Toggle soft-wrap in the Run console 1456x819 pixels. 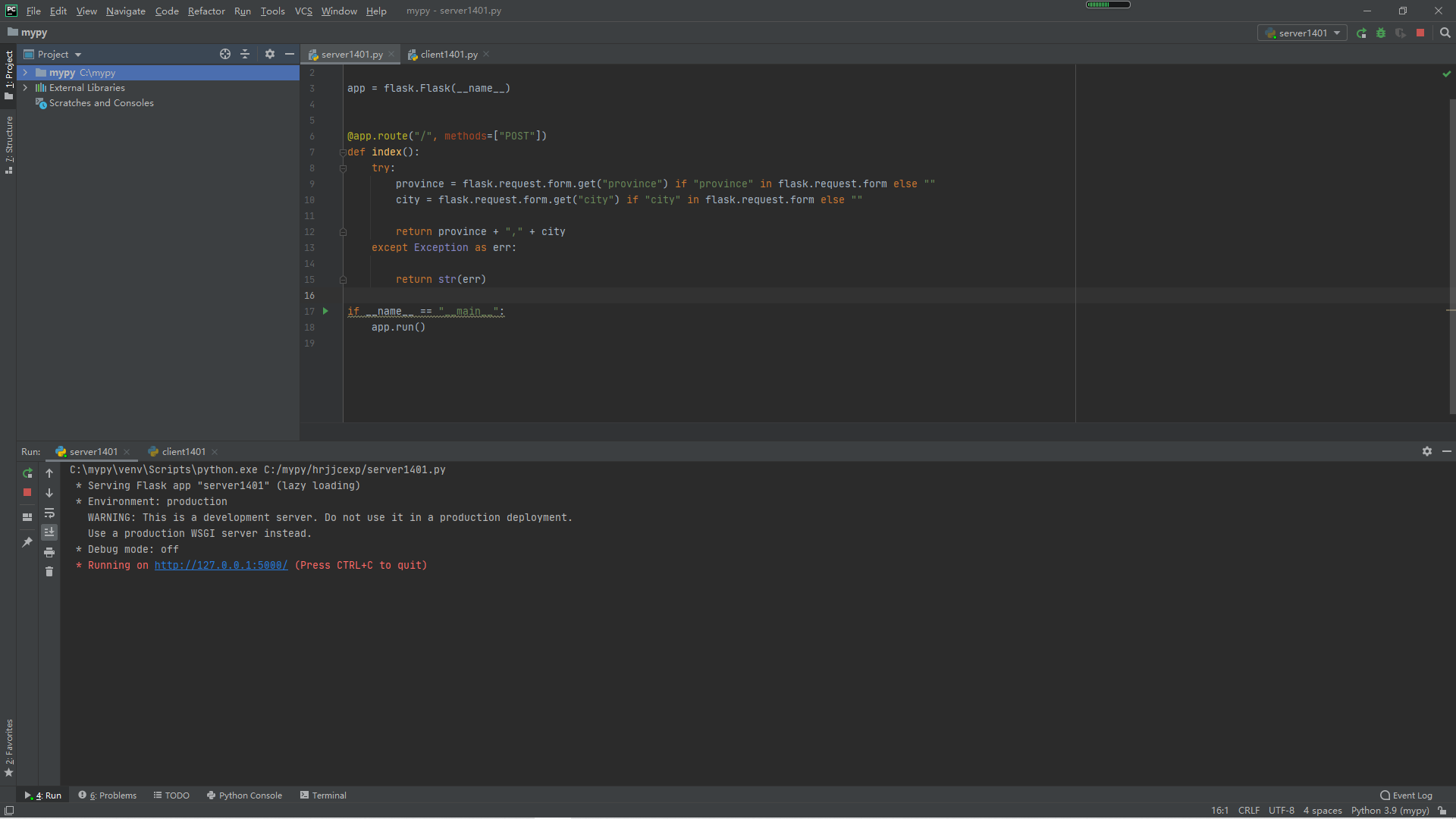[x=49, y=513]
